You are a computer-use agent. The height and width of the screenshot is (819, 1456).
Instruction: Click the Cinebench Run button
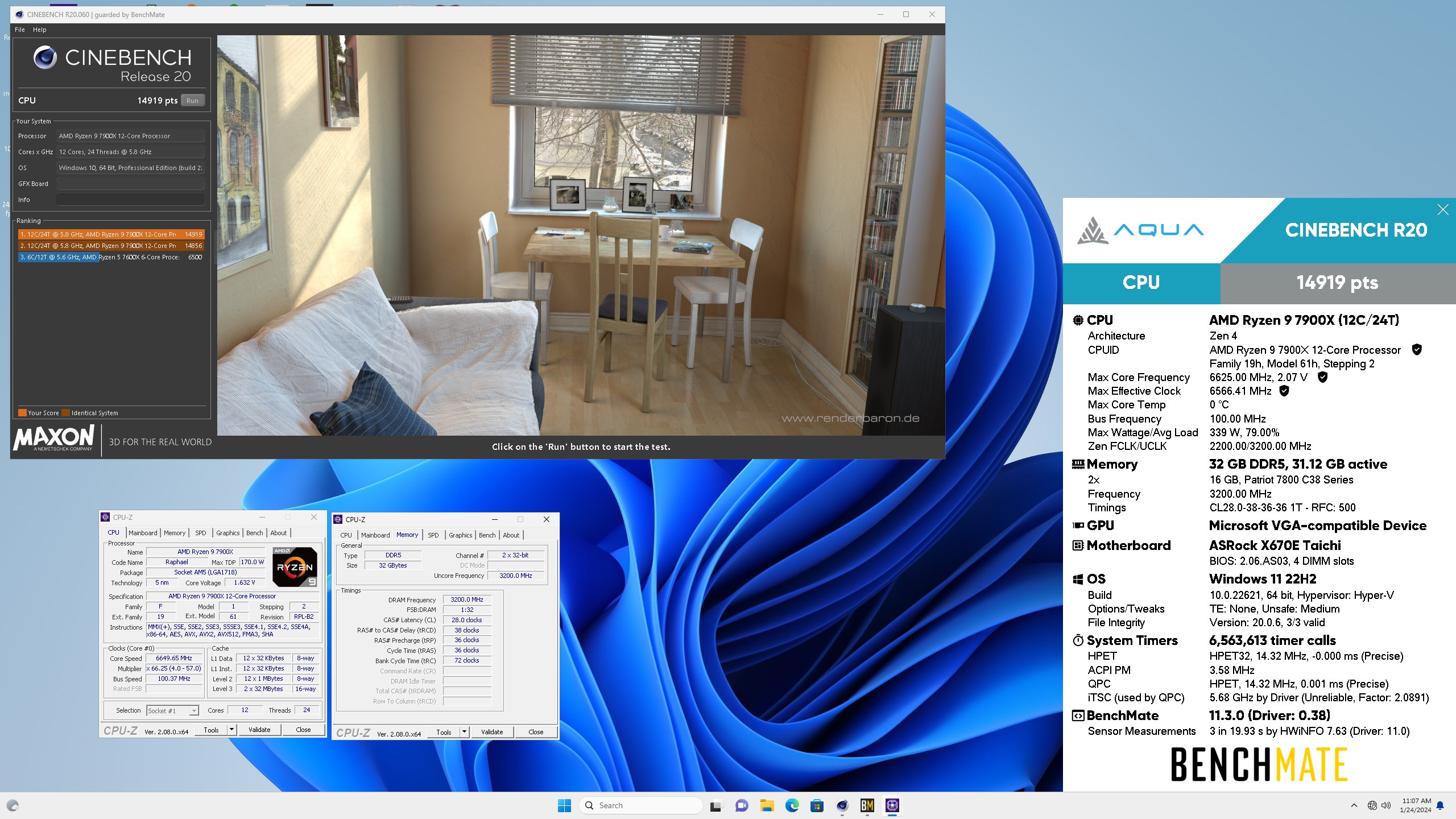pos(192,101)
